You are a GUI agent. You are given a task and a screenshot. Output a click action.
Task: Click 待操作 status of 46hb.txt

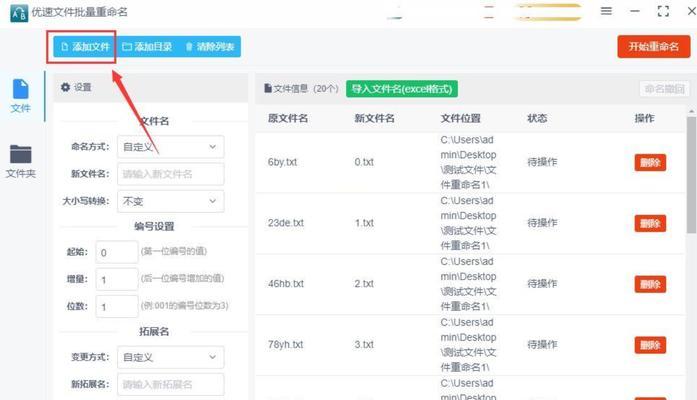[542, 284]
